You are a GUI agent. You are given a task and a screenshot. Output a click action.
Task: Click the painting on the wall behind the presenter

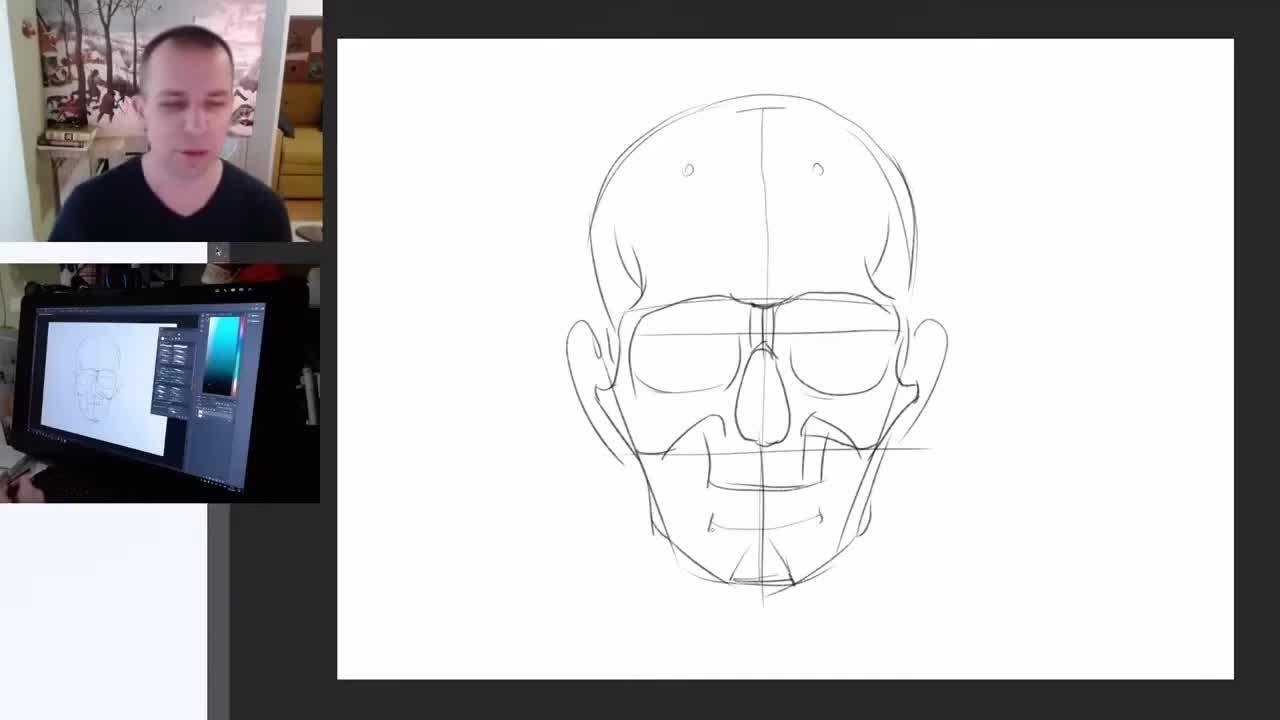[95, 60]
